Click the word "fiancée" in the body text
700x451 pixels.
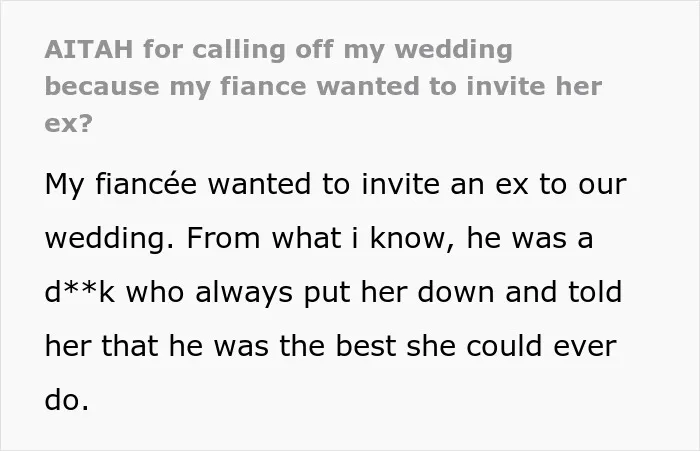(x=146, y=184)
